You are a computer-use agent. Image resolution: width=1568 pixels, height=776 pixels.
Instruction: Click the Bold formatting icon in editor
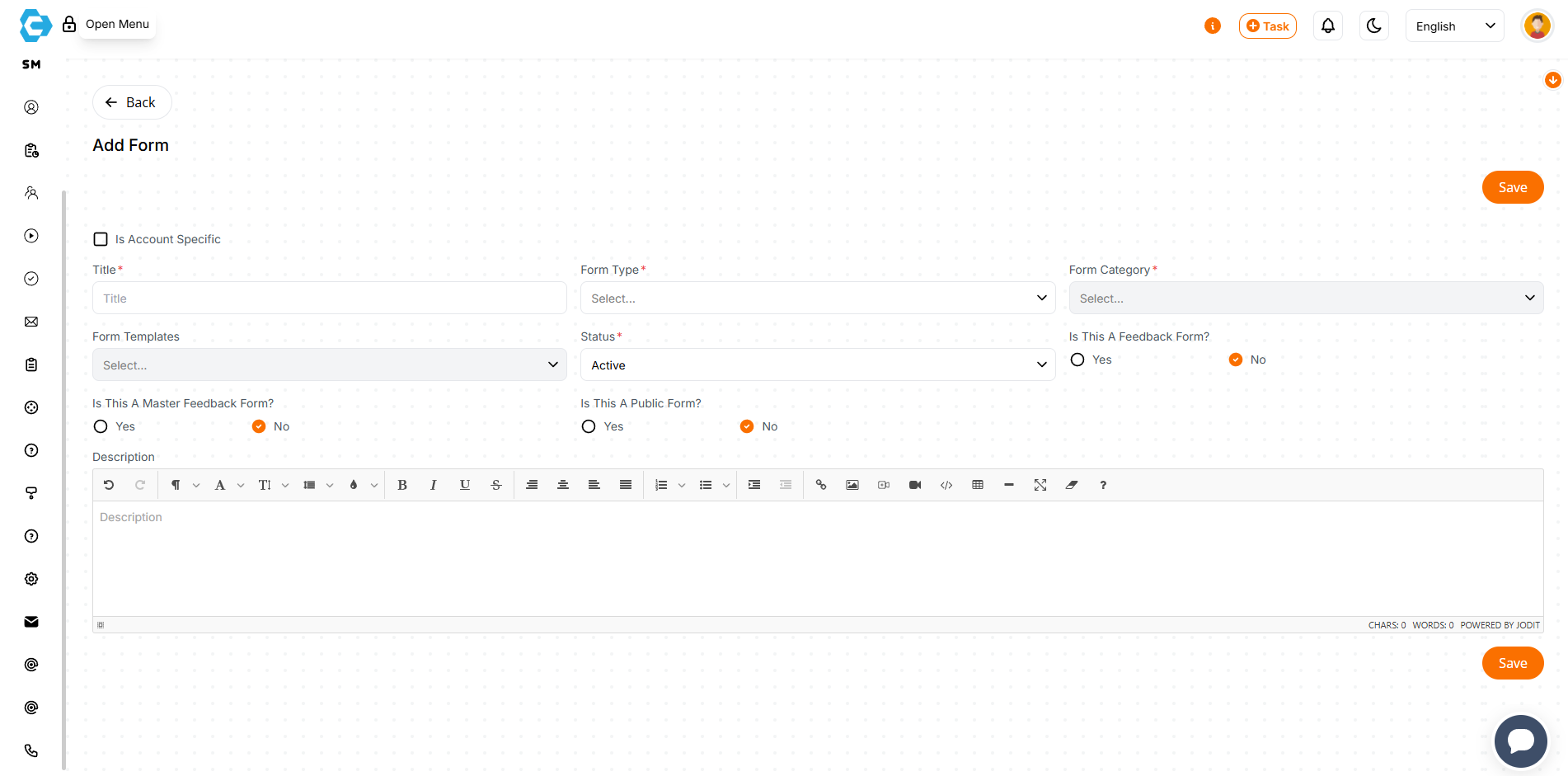pyautogui.click(x=402, y=485)
